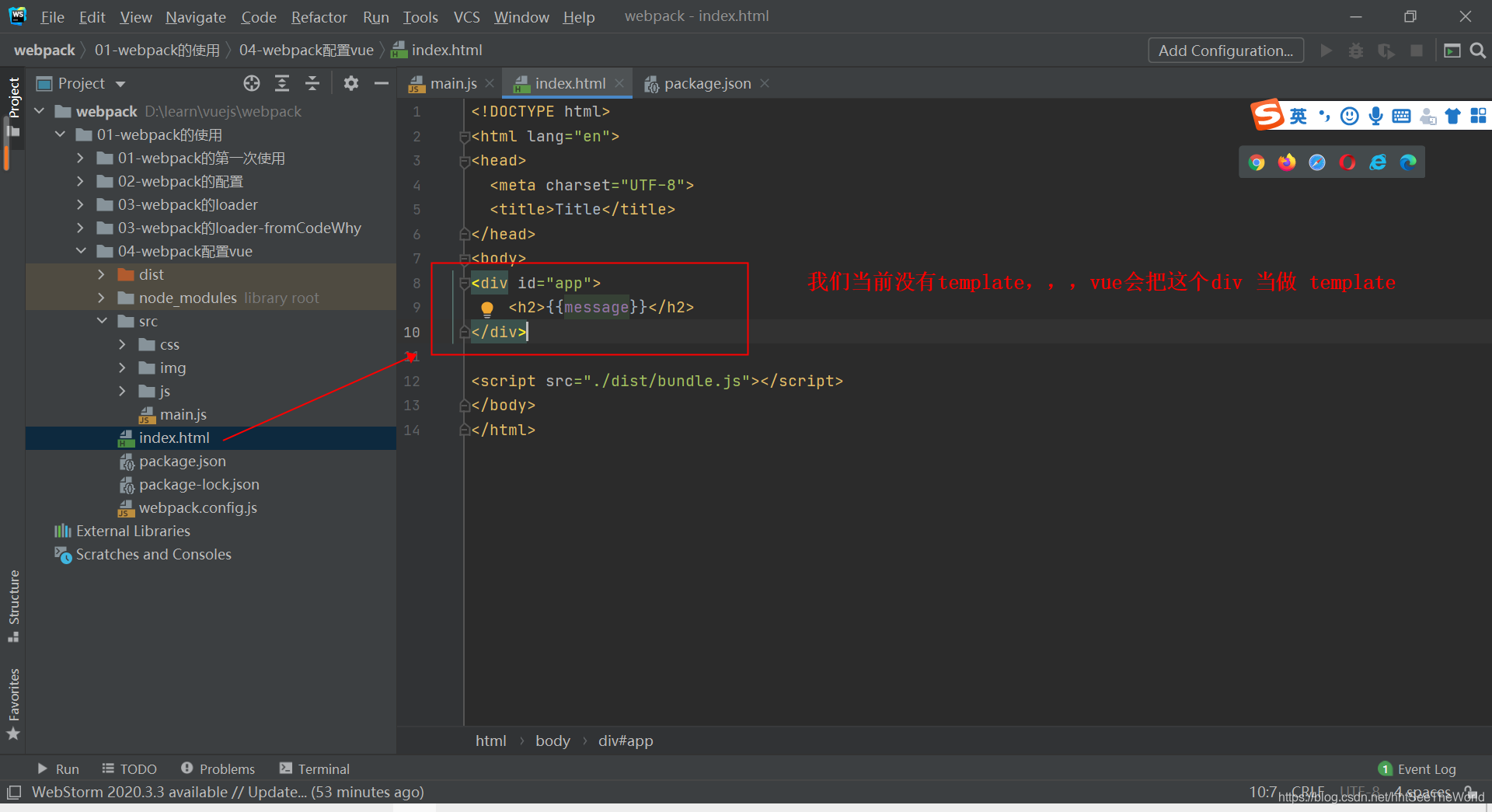Image resolution: width=1492 pixels, height=812 pixels.
Task: Click body breadcrumb in editor footer
Action: (x=553, y=741)
